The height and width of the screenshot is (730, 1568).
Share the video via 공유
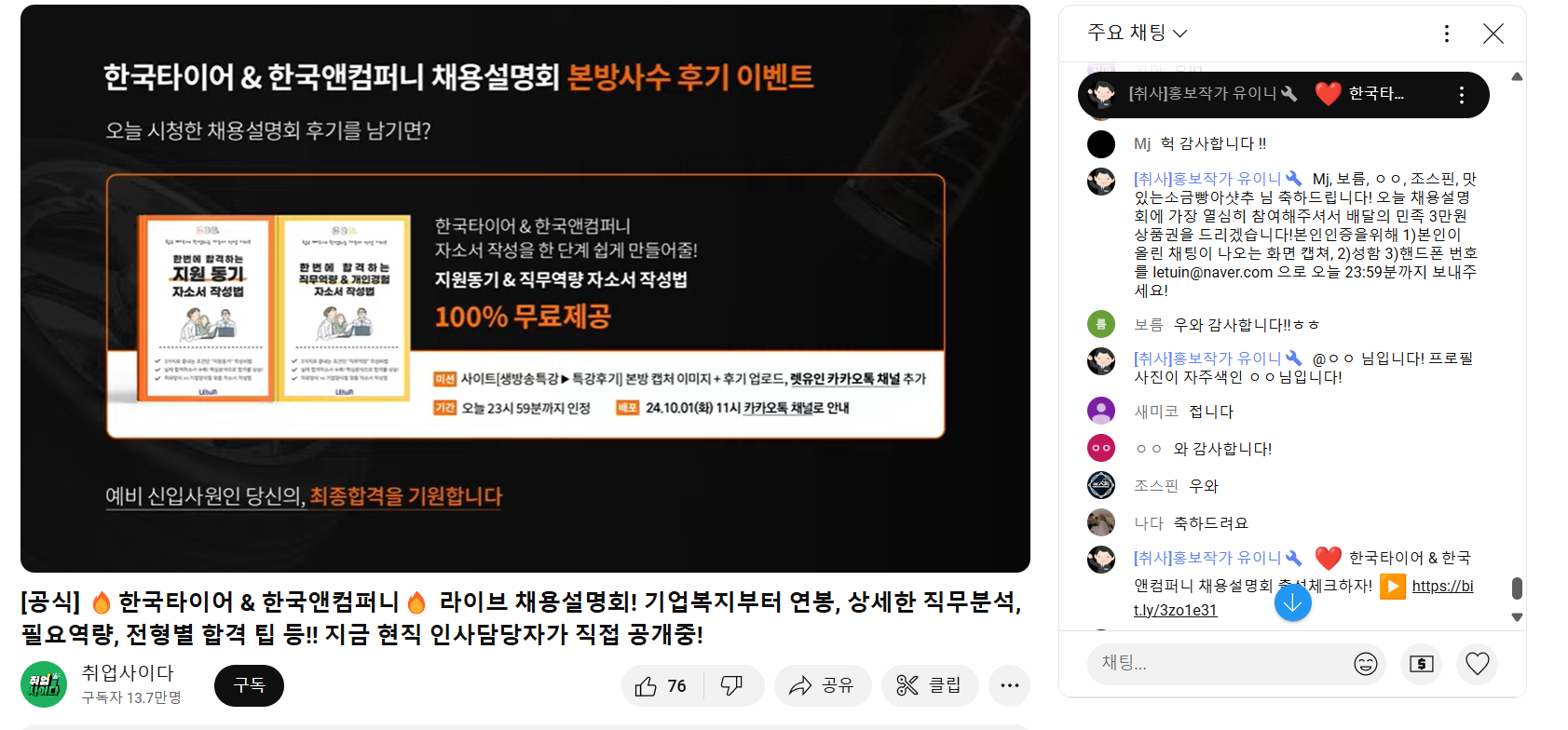822,686
